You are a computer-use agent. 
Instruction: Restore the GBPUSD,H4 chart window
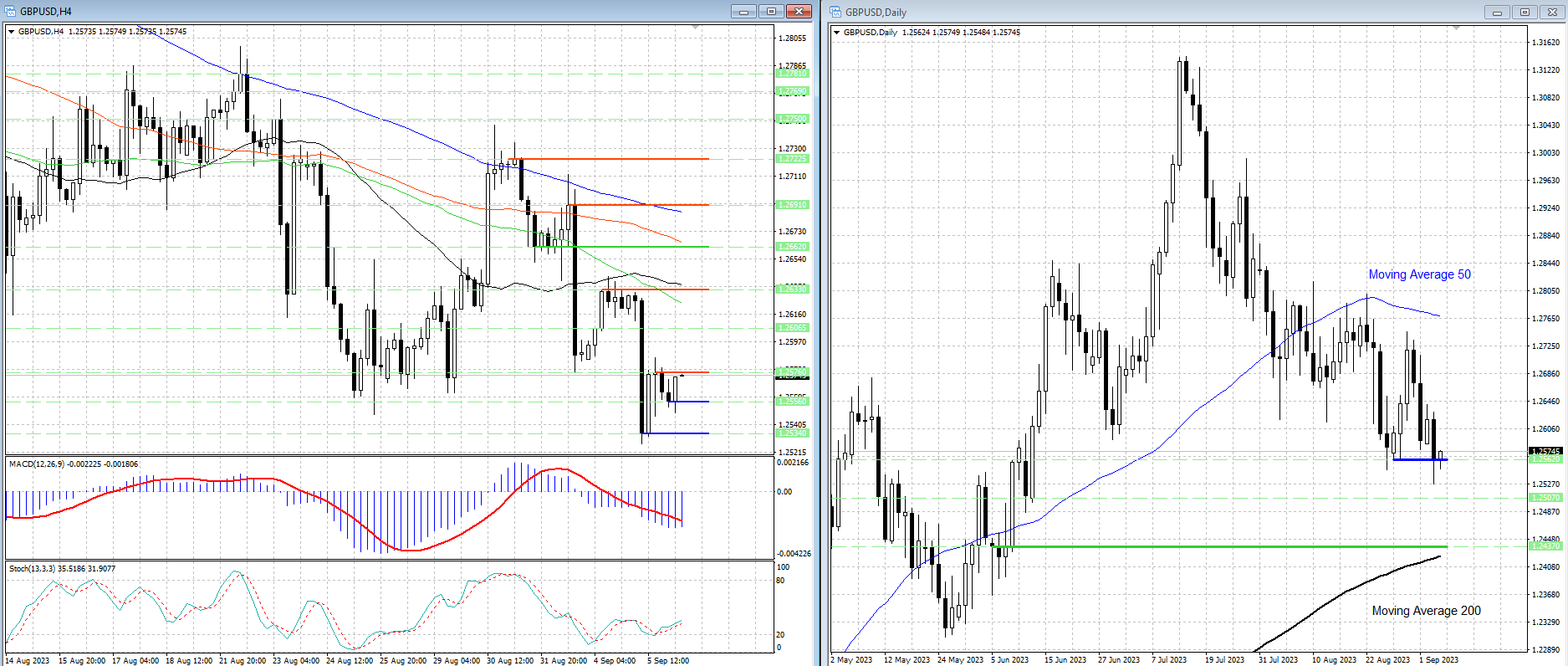771,11
